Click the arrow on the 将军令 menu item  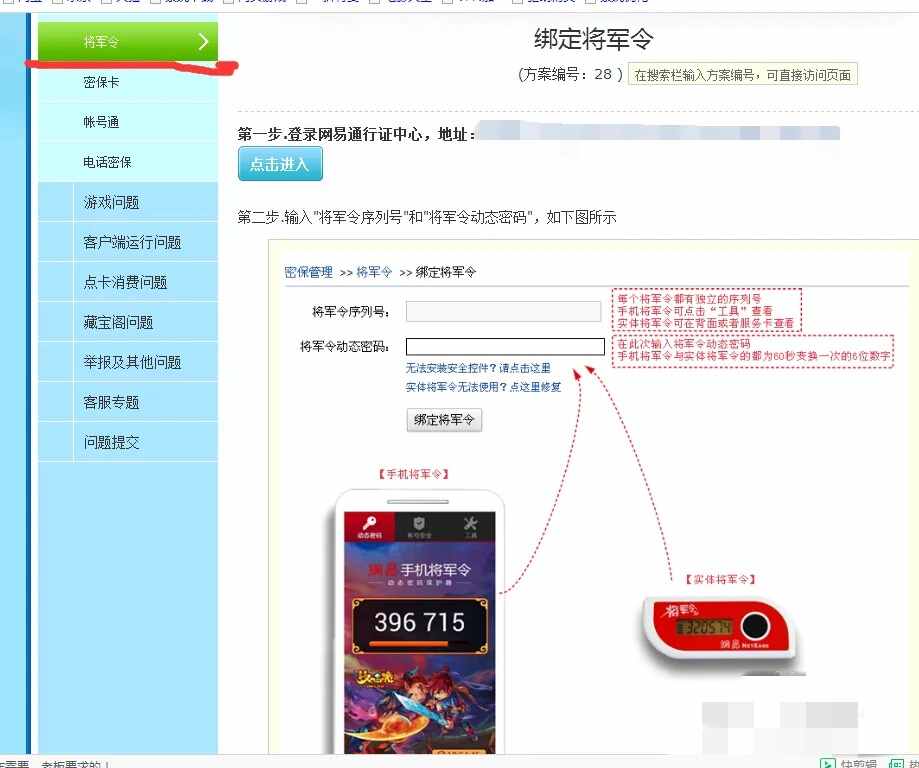pyautogui.click(x=203, y=42)
